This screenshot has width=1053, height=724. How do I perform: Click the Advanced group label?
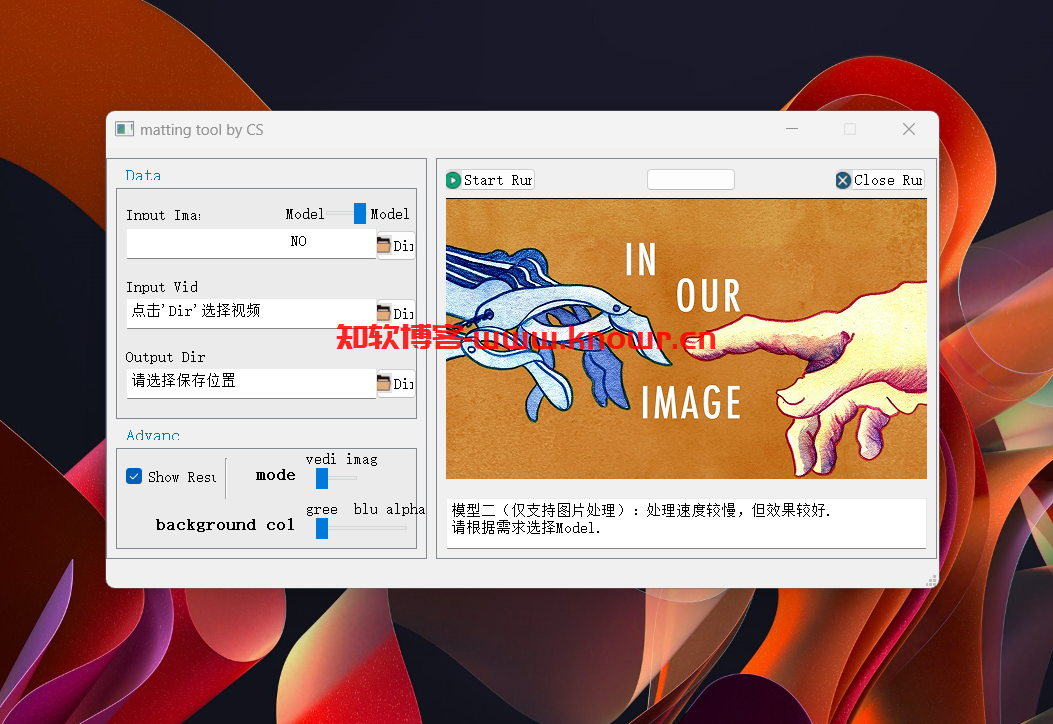pos(153,435)
